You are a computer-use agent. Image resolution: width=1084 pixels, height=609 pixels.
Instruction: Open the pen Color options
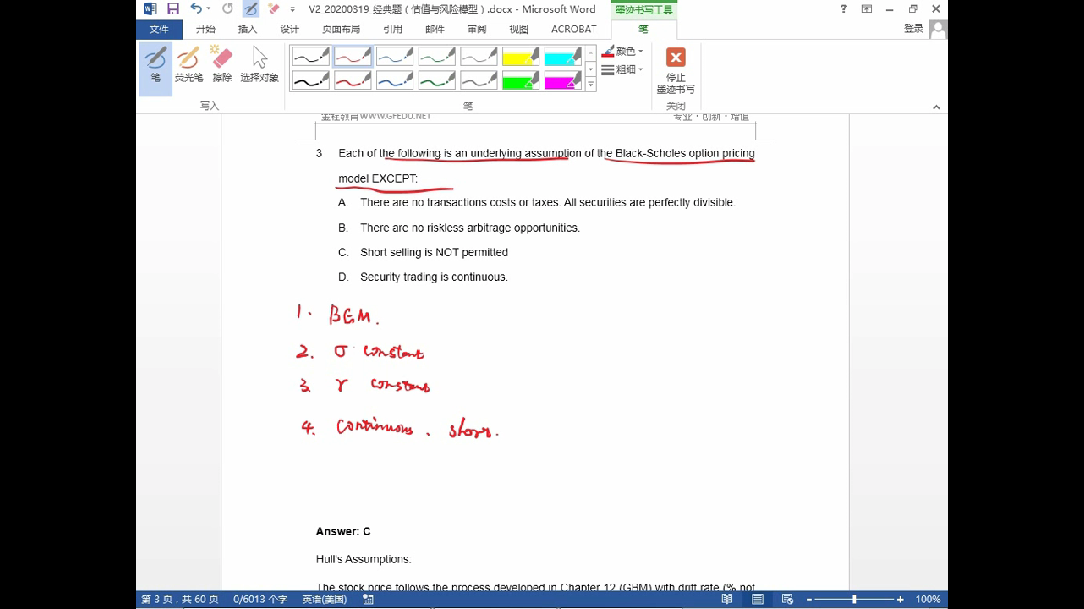[x=622, y=51]
